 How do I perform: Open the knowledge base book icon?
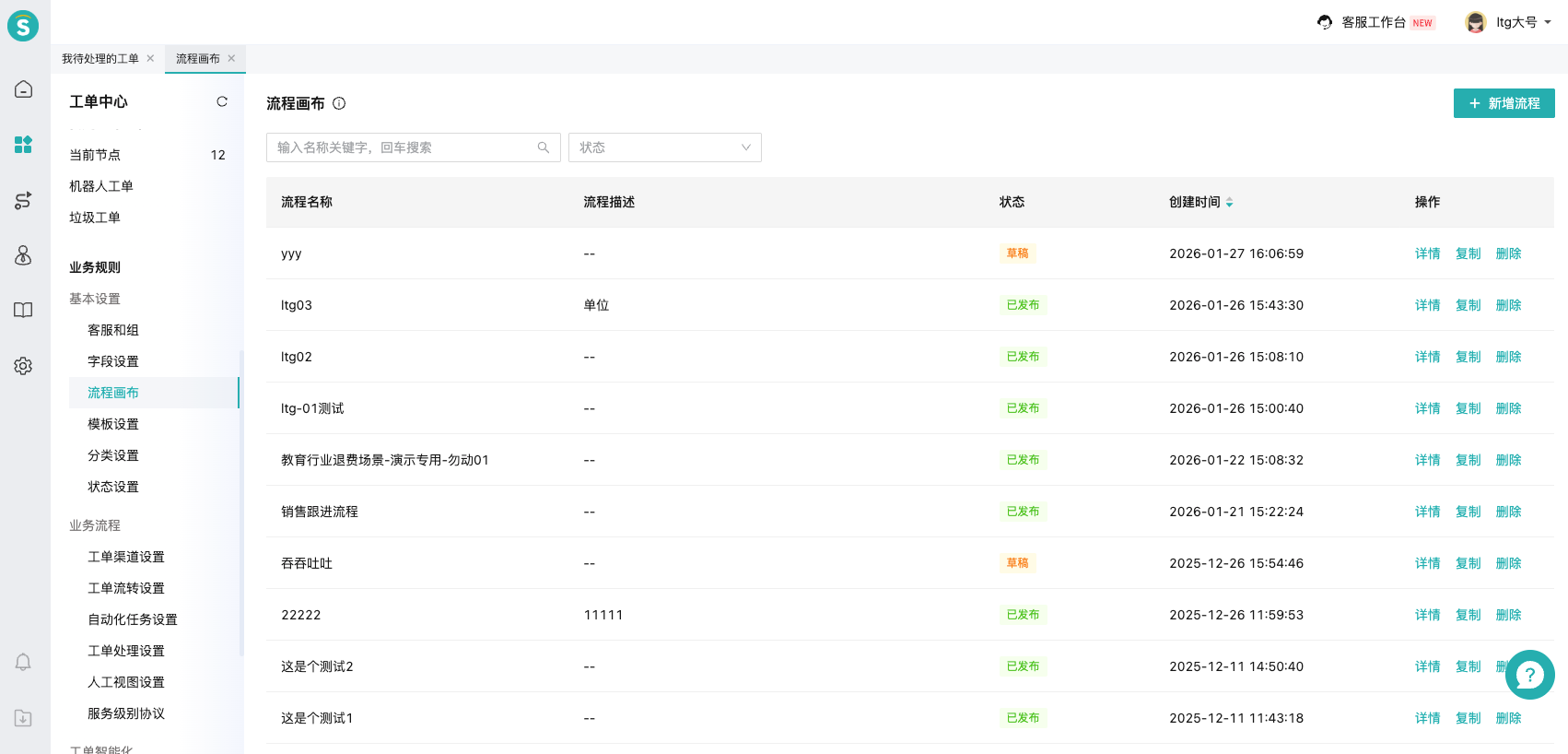coord(24,311)
